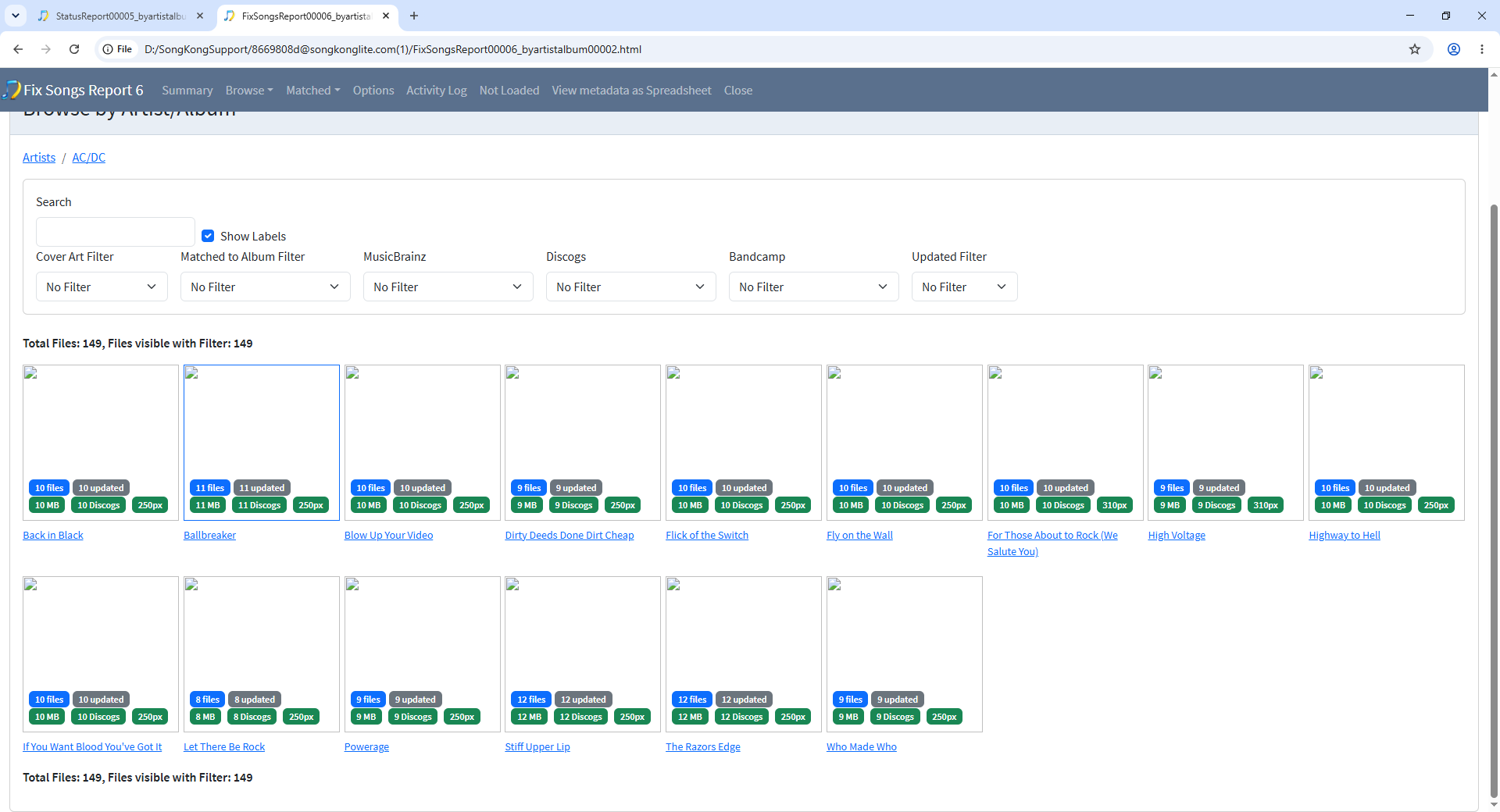1500x812 pixels.
Task: Click the Ballbreaker cover thumbnail
Action: pos(262,443)
